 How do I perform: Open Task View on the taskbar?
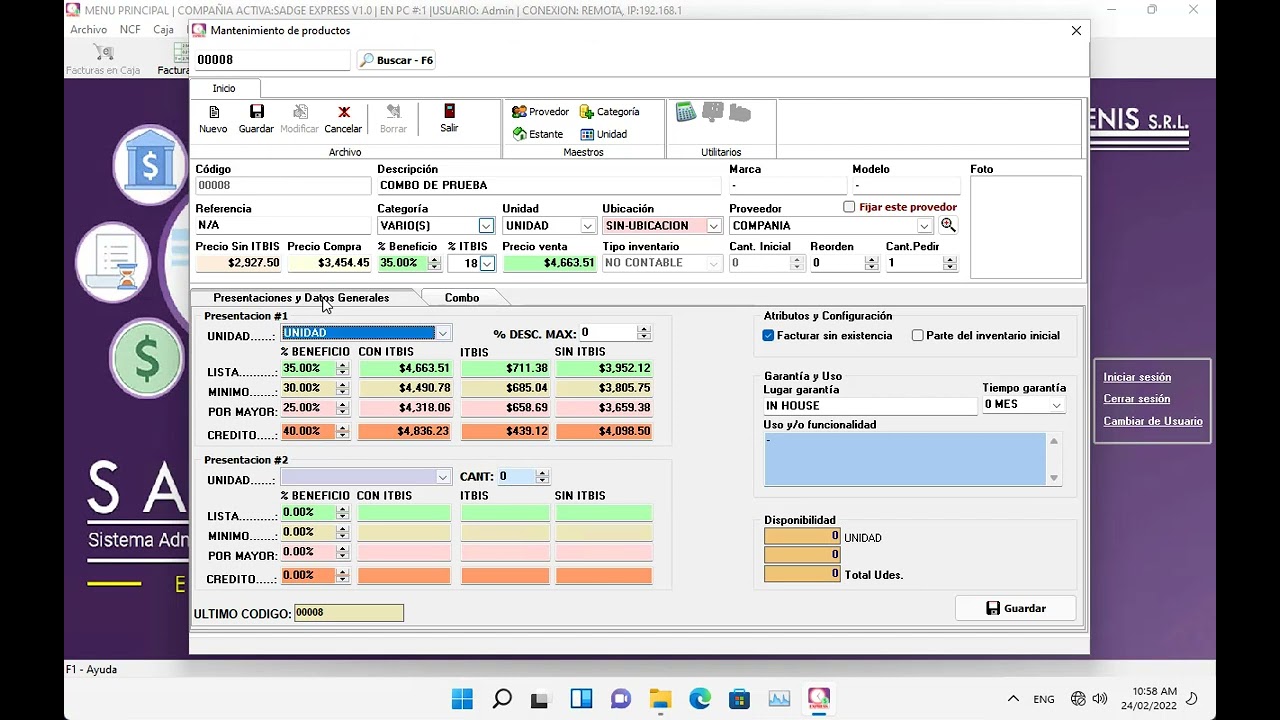[541, 698]
